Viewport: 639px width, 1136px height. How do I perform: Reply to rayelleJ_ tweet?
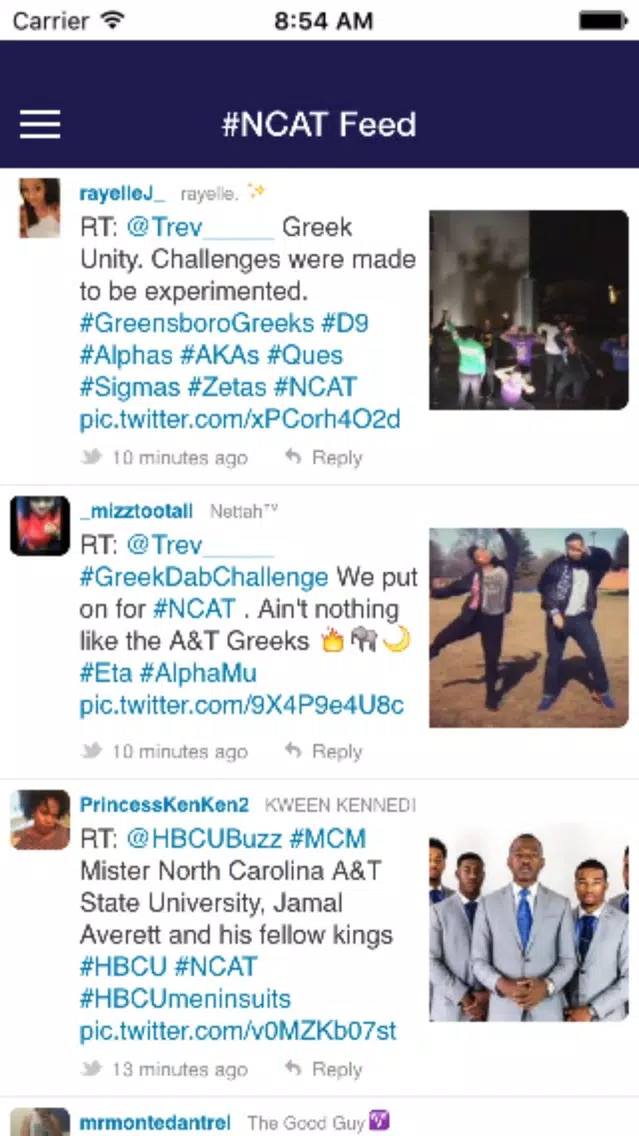tap(323, 457)
